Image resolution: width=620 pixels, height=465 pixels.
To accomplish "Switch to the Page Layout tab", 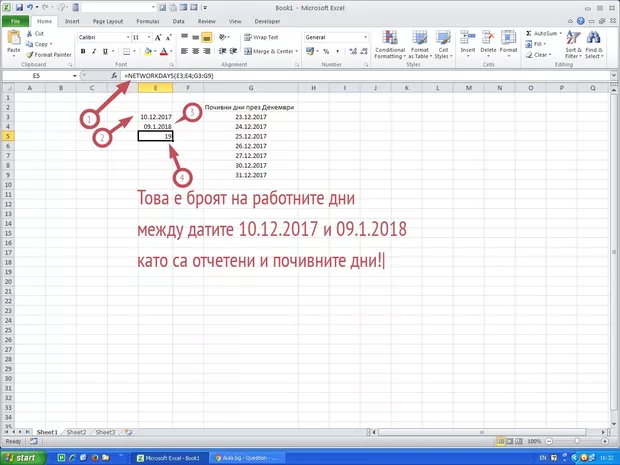I will click(108, 21).
